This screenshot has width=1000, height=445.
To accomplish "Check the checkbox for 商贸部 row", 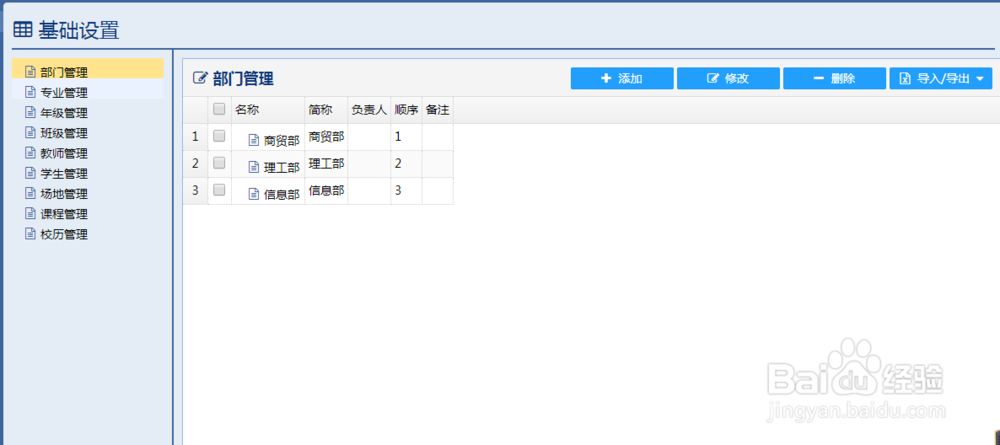I will pos(219,136).
